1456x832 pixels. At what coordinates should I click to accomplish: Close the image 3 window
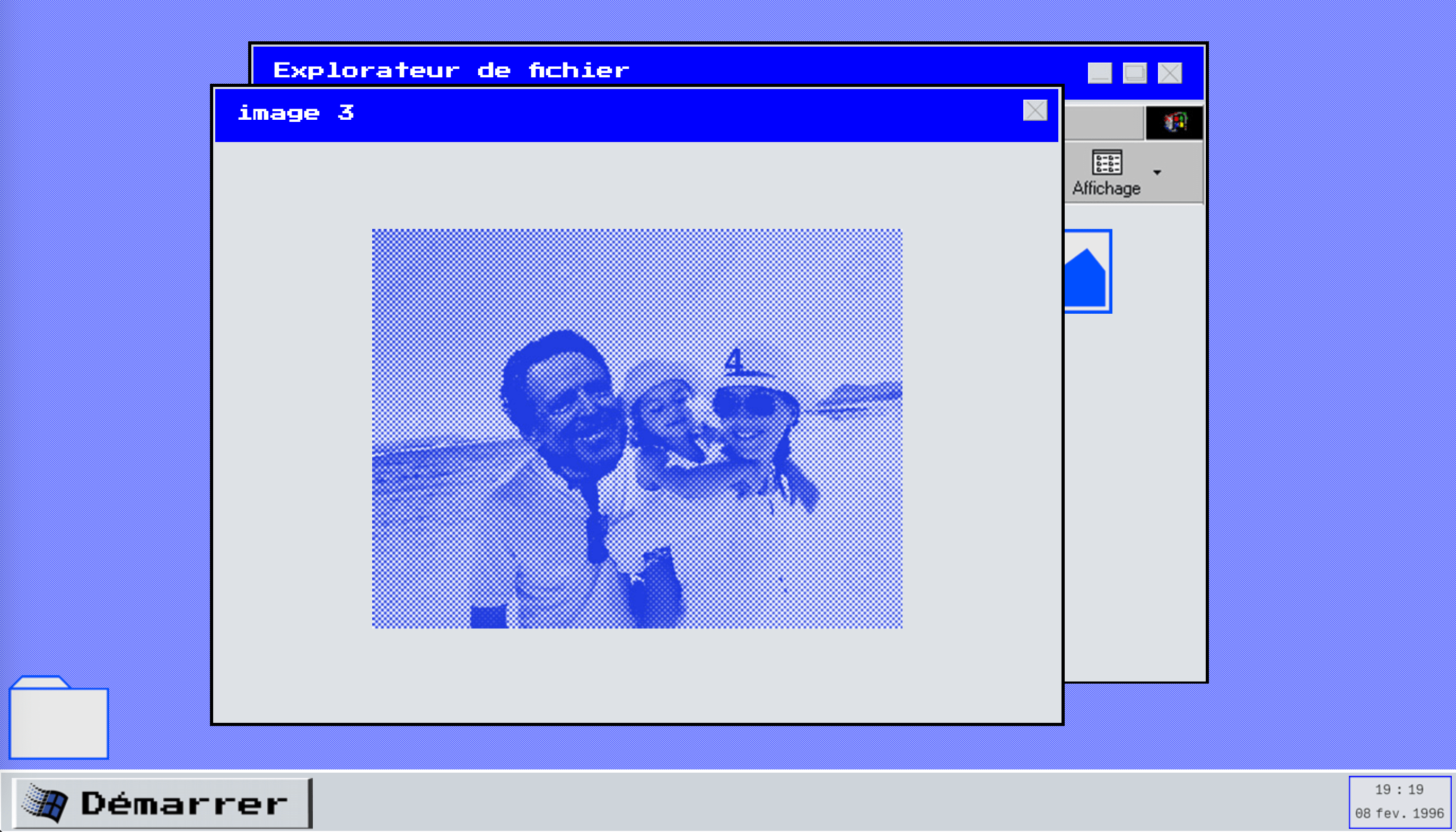pyautogui.click(x=1034, y=110)
